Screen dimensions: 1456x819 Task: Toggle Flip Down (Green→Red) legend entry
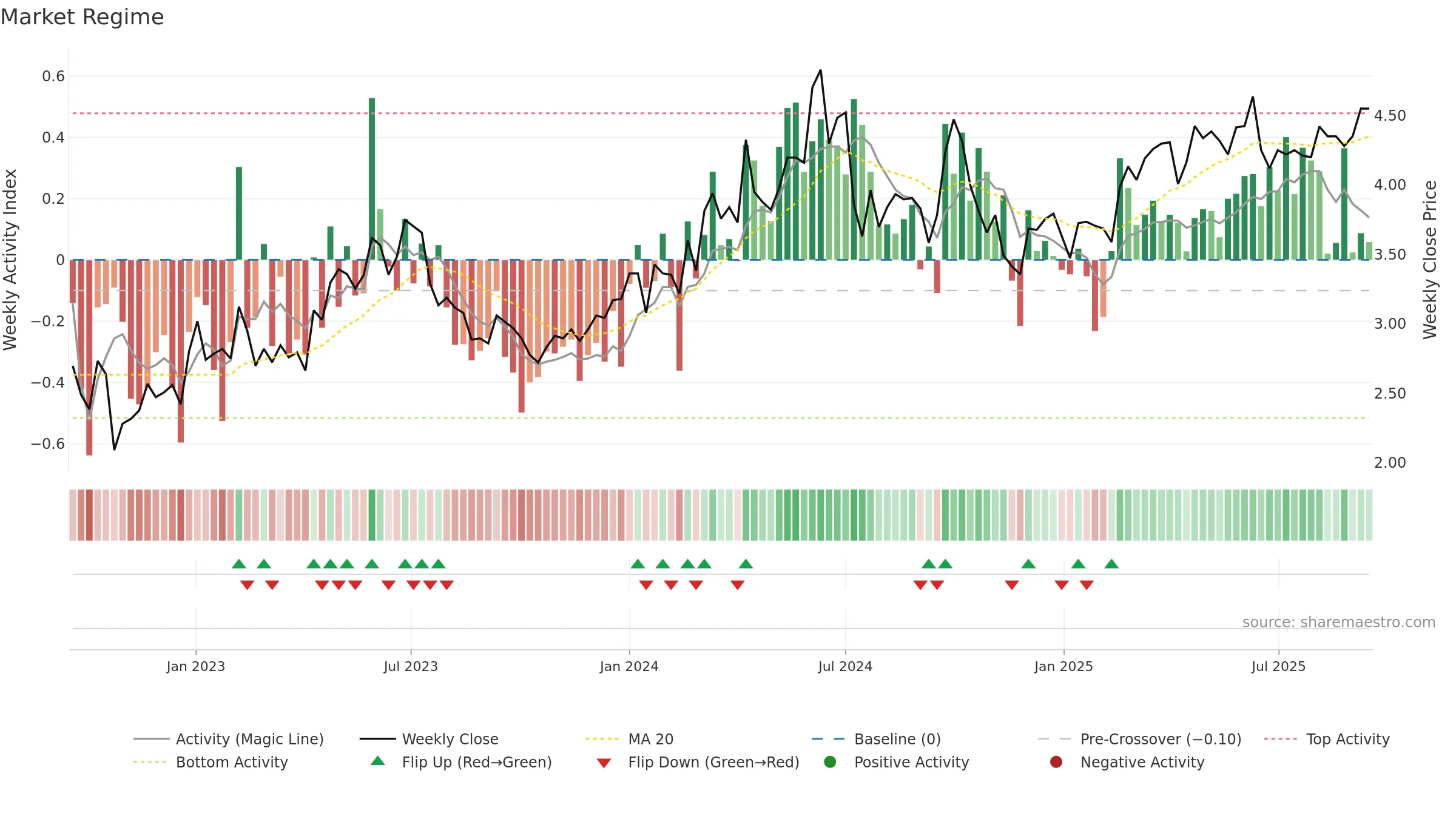tap(698, 762)
